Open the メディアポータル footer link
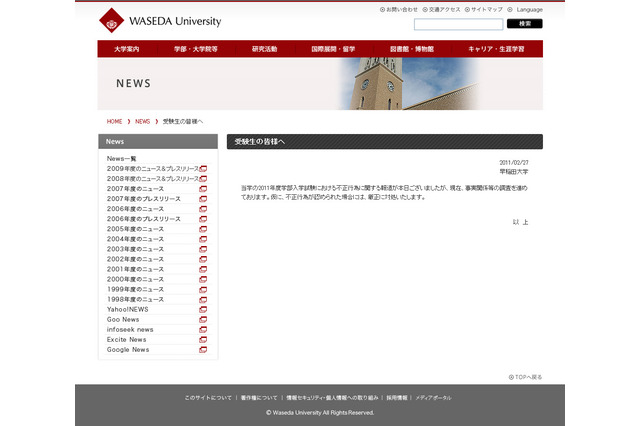 coord(433,398)
